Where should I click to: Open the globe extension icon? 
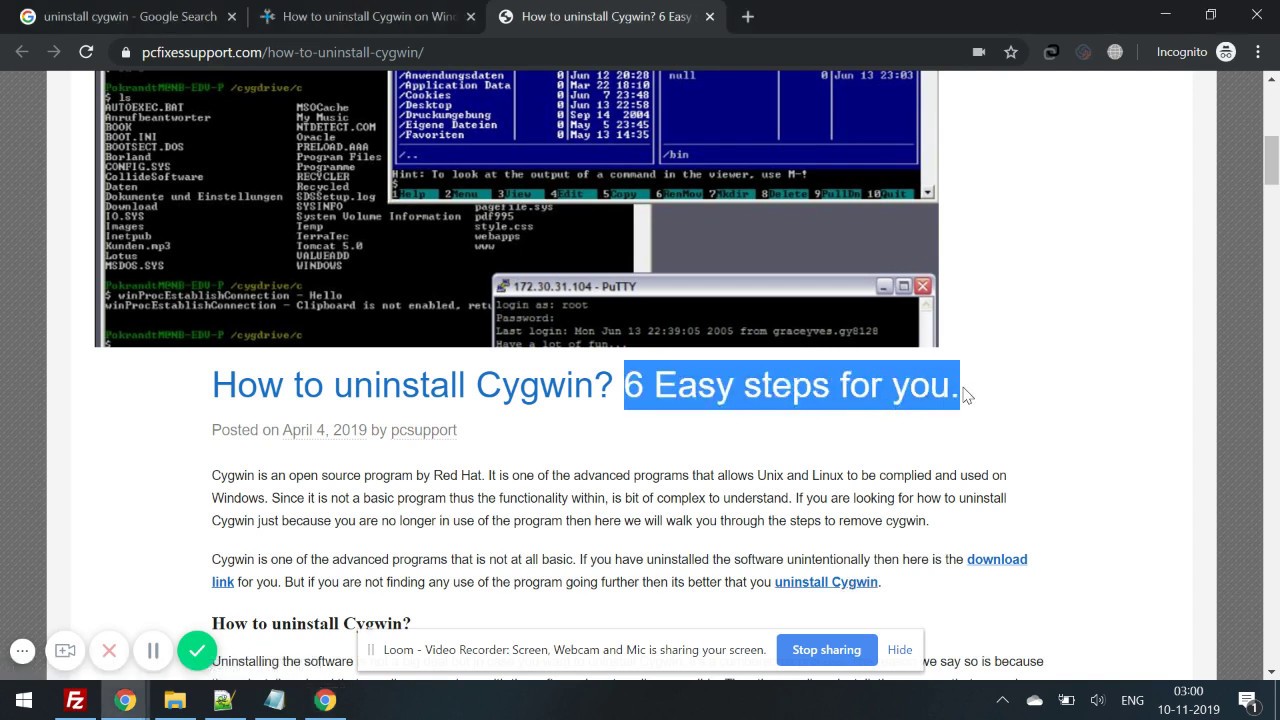coord(1115,52)
